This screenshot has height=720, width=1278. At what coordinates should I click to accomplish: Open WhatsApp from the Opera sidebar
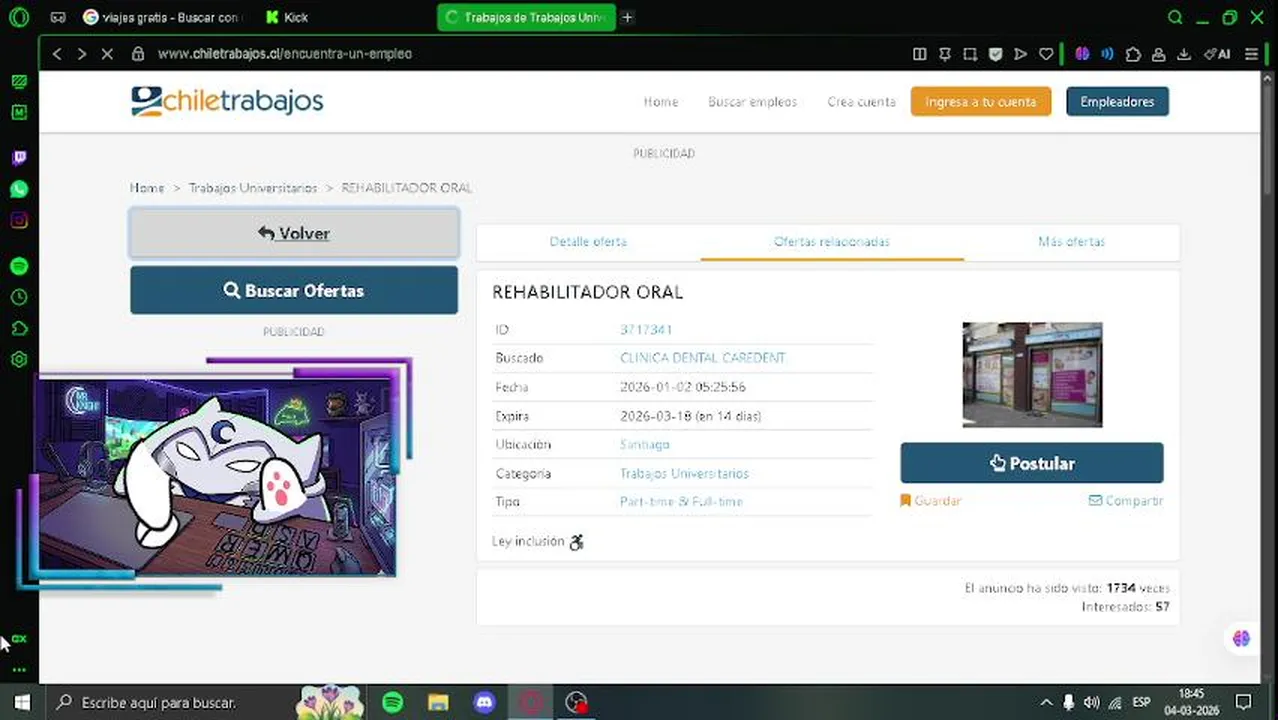19,189
